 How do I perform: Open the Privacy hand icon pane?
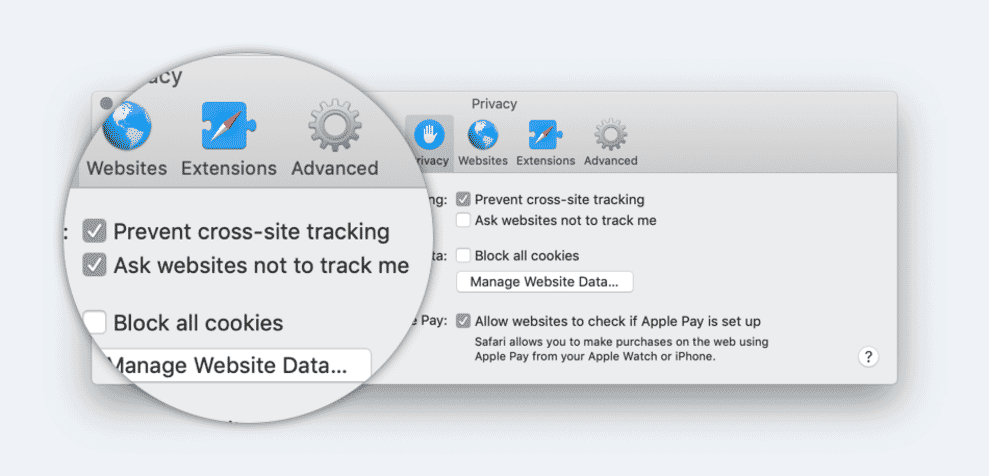click(x=429, y=134)
